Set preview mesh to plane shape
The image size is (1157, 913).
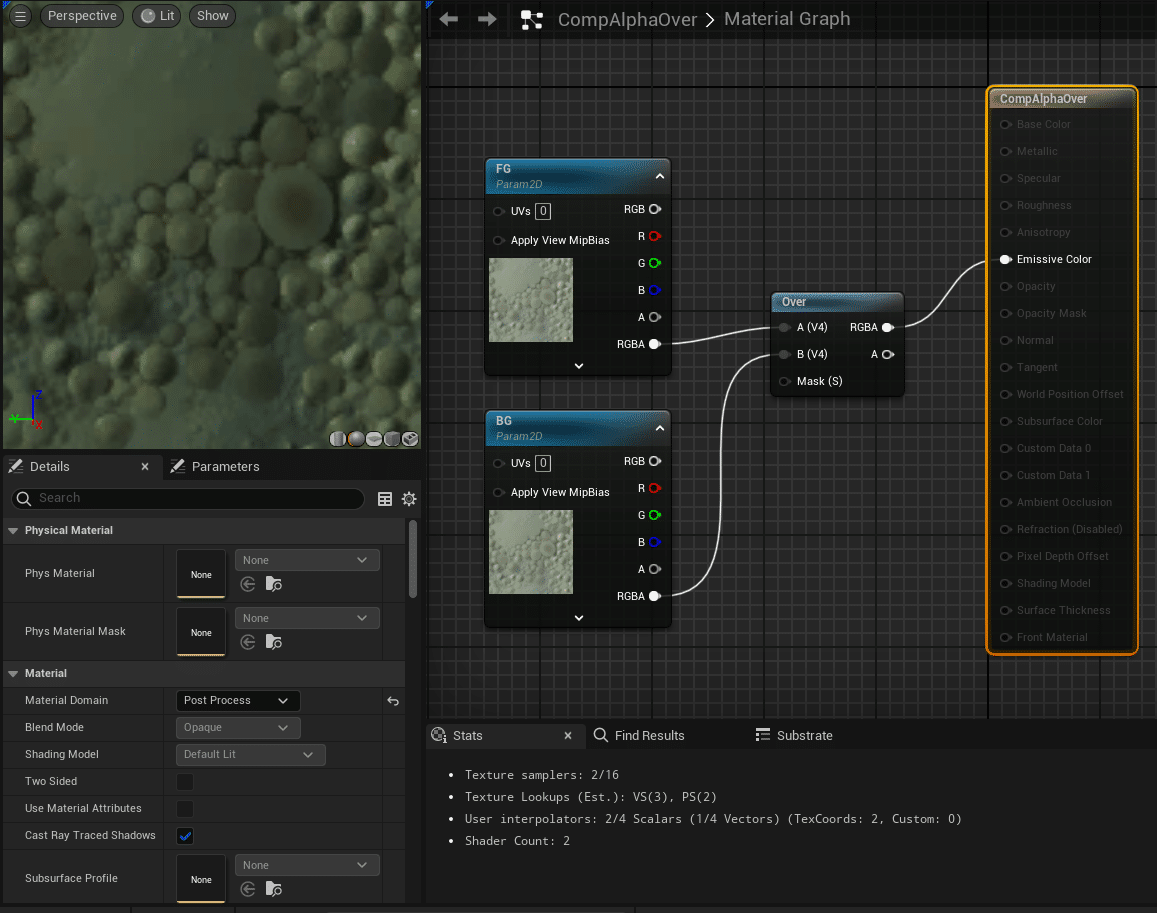(x=374, y=439)
